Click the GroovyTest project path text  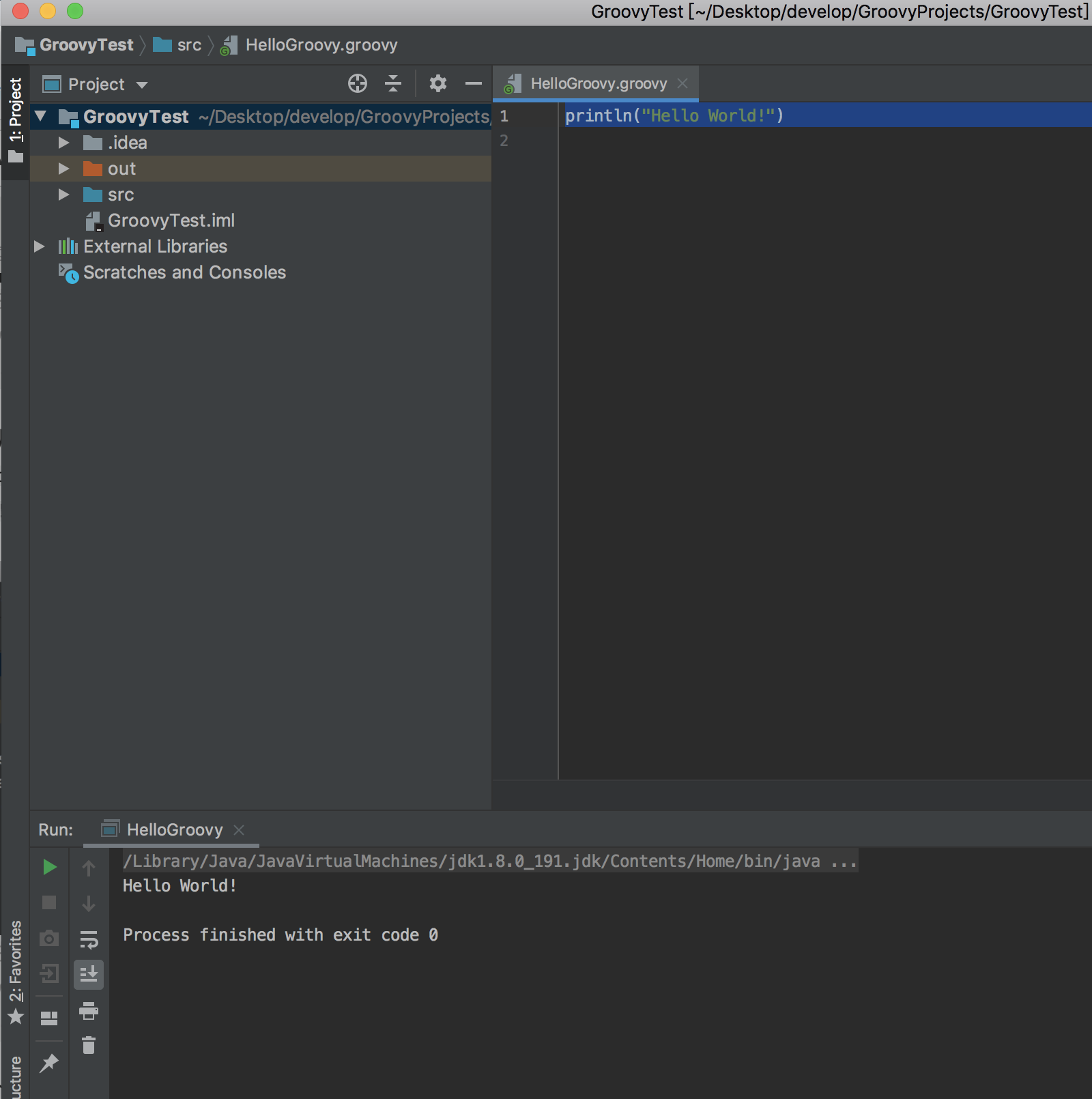coord(345,117)
